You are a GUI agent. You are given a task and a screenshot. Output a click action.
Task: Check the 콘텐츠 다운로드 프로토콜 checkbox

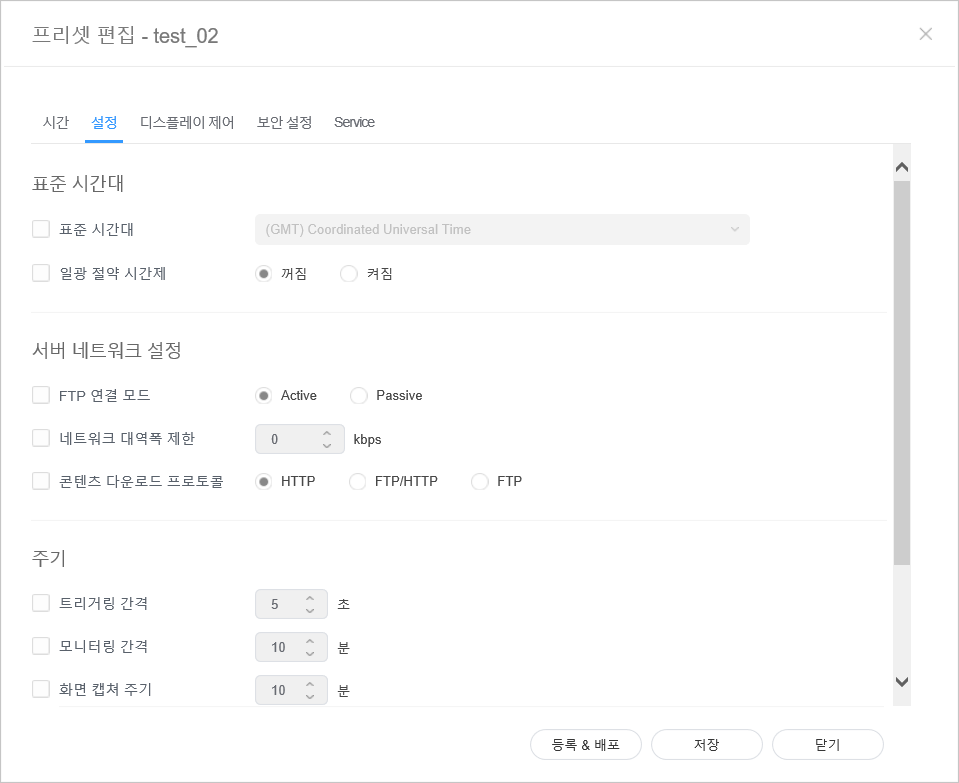[41, 481]
